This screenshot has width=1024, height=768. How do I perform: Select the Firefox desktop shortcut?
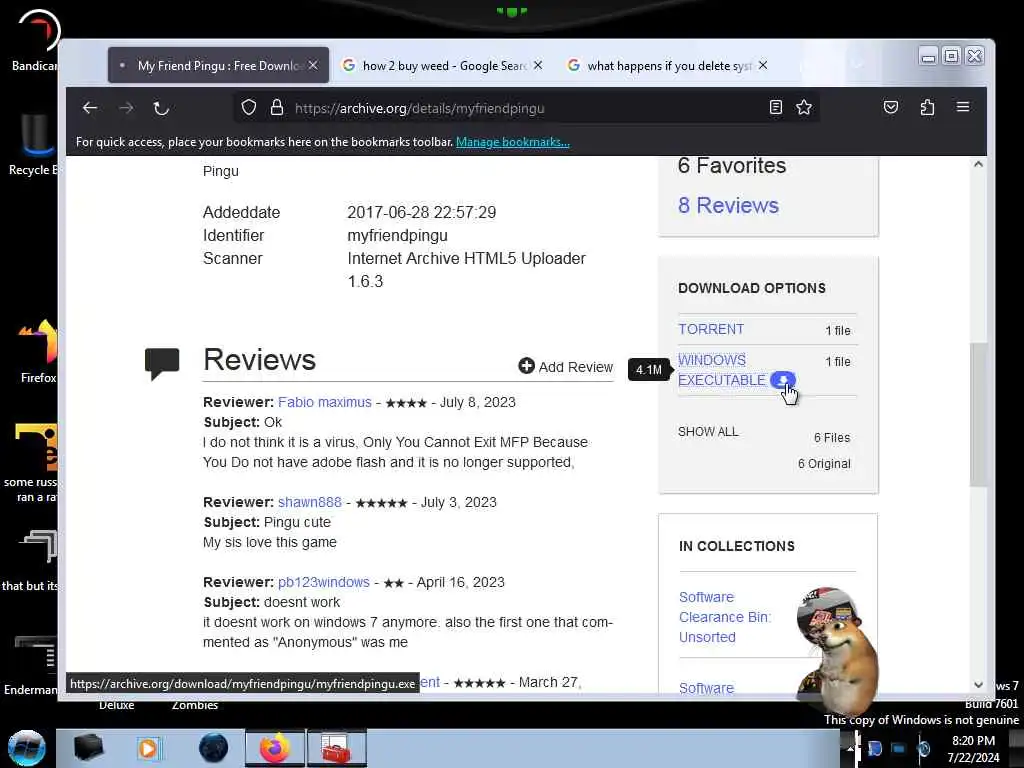[x=37, y=351]
